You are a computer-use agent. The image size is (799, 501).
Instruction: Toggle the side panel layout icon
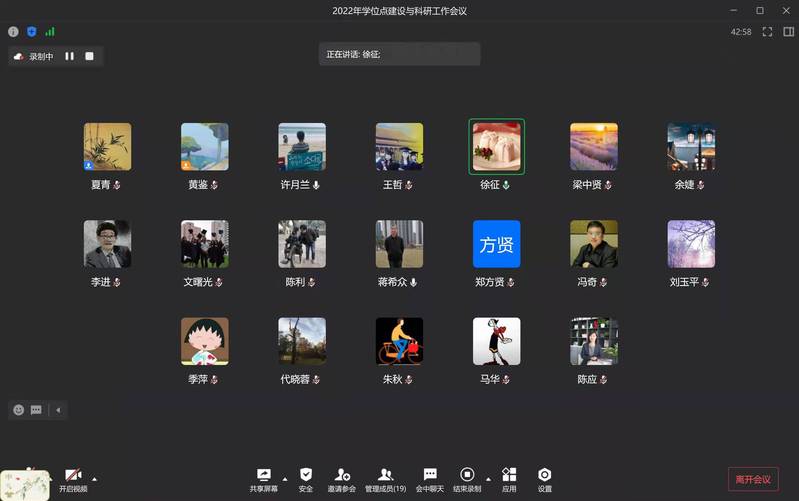[x=788, y=32]
